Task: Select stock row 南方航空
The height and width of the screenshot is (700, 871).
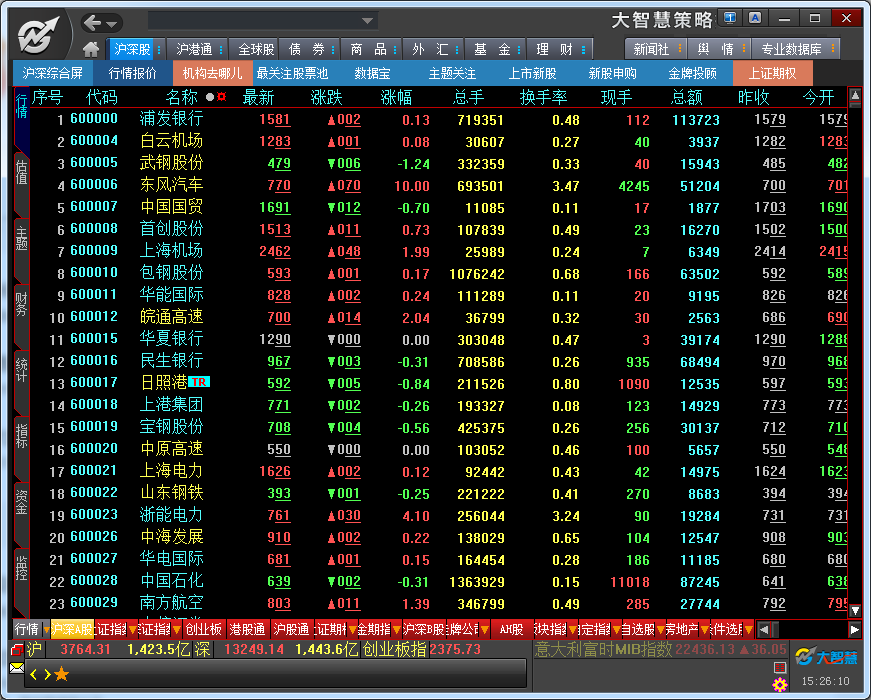Action: point(438,603)
